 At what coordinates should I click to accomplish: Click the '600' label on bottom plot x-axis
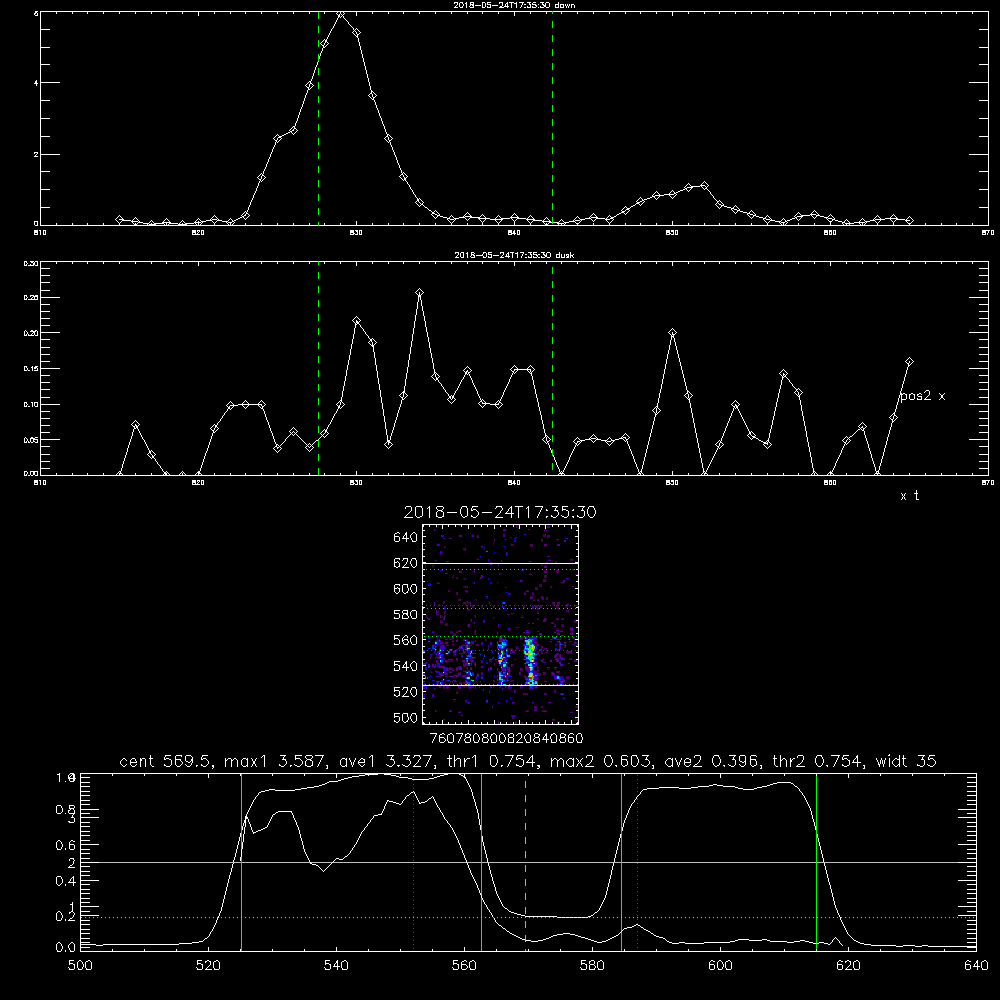coord(721,966)
